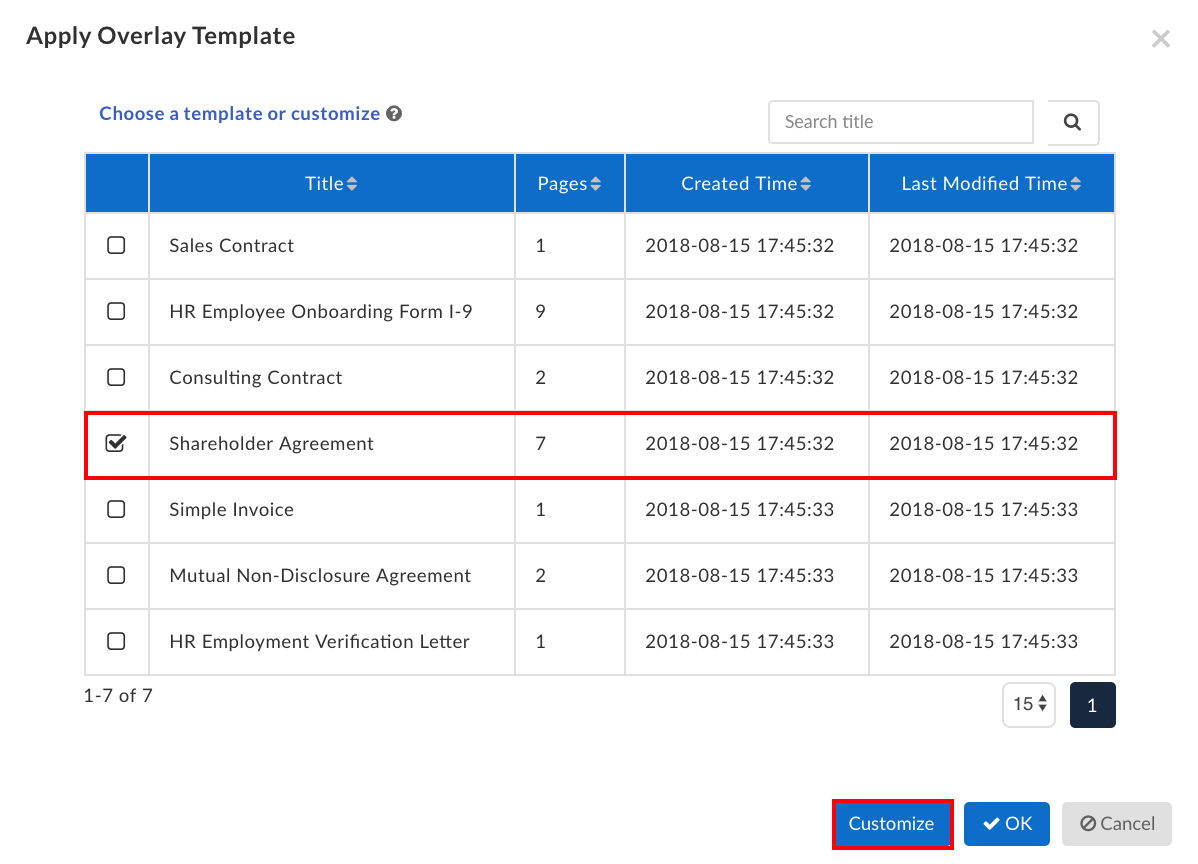This screenshot has width=1198, height=864.
Task: Click the Customize button
Action: (x=892, y=824)
